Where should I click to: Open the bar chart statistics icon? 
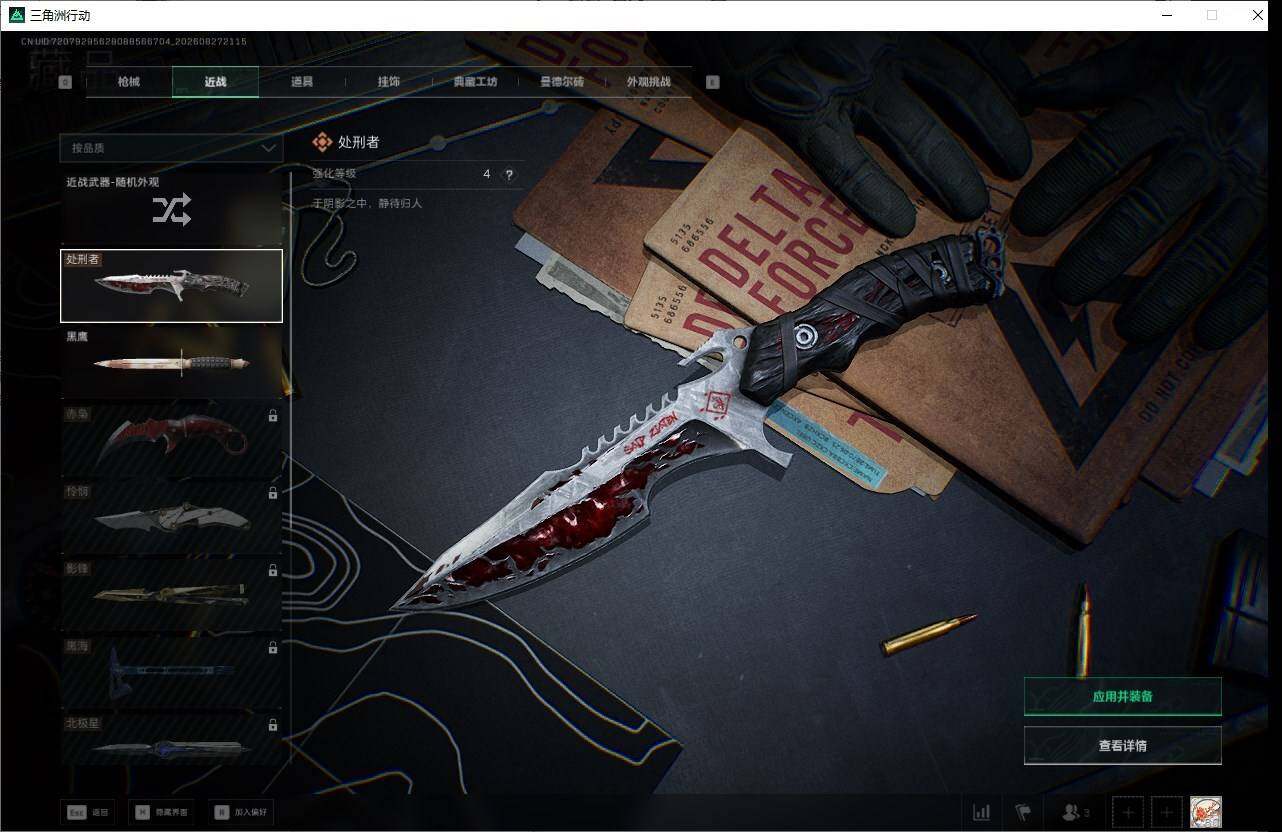click(982, 812)
